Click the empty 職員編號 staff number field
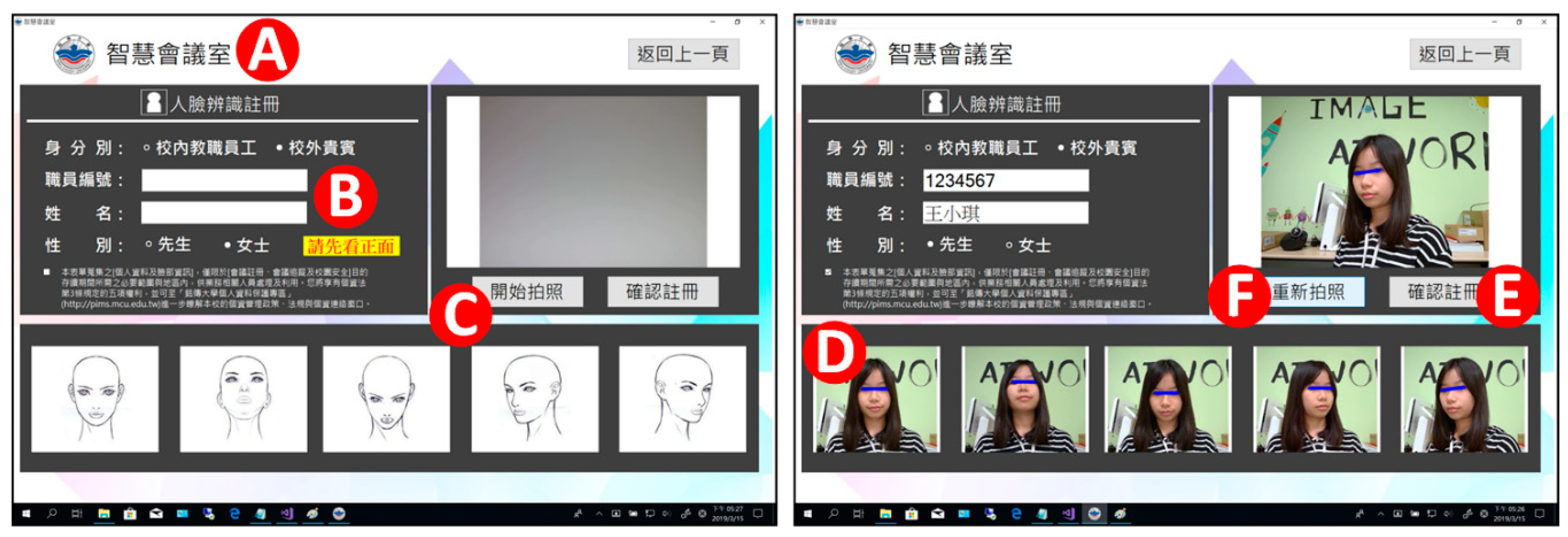The image size is (1568, 537). pyautogui.click(x=224, y=180)
